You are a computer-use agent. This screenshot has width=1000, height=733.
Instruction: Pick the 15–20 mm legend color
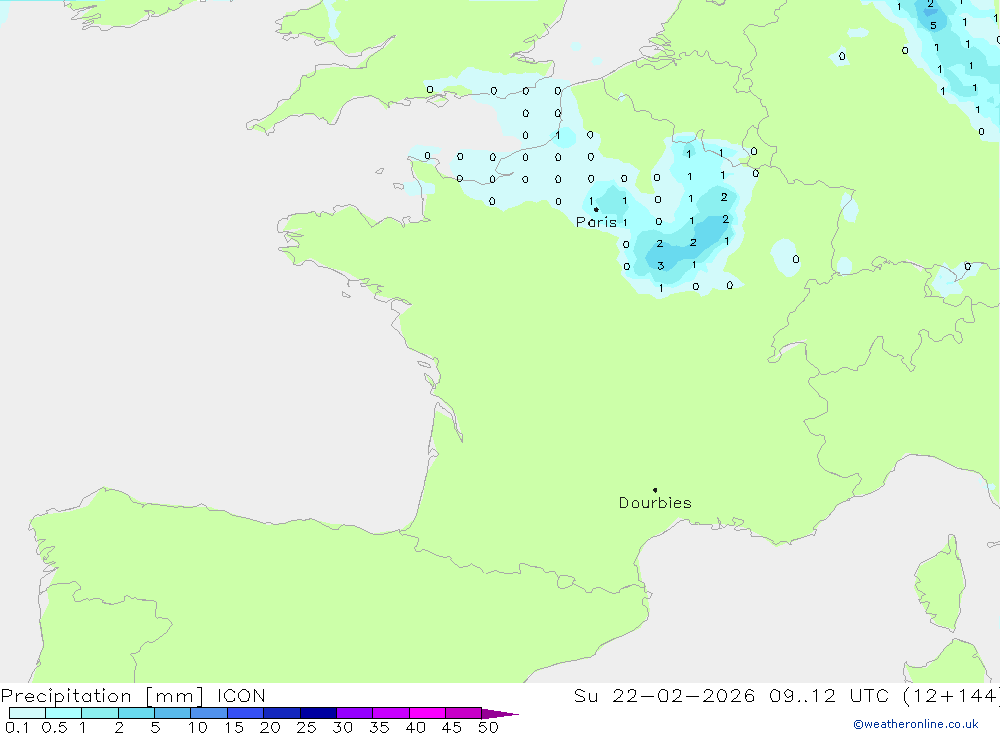246,713
